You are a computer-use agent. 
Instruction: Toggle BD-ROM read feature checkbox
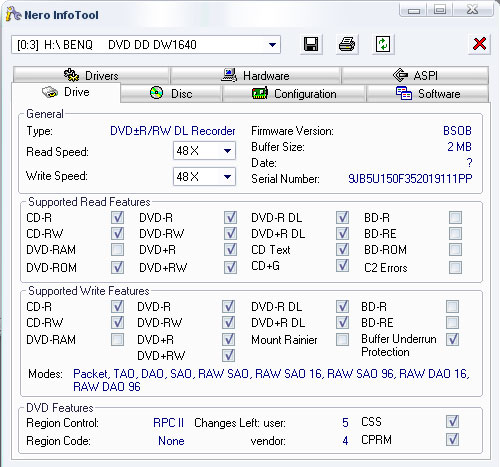pyautogui.click(x=455, y=249)
